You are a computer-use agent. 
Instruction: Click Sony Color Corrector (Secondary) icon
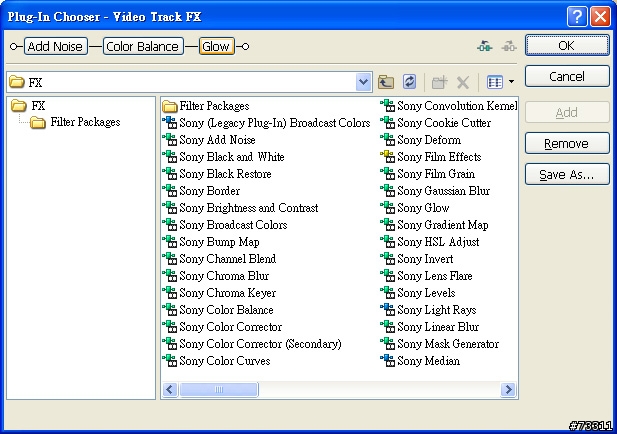click(170, 344)
